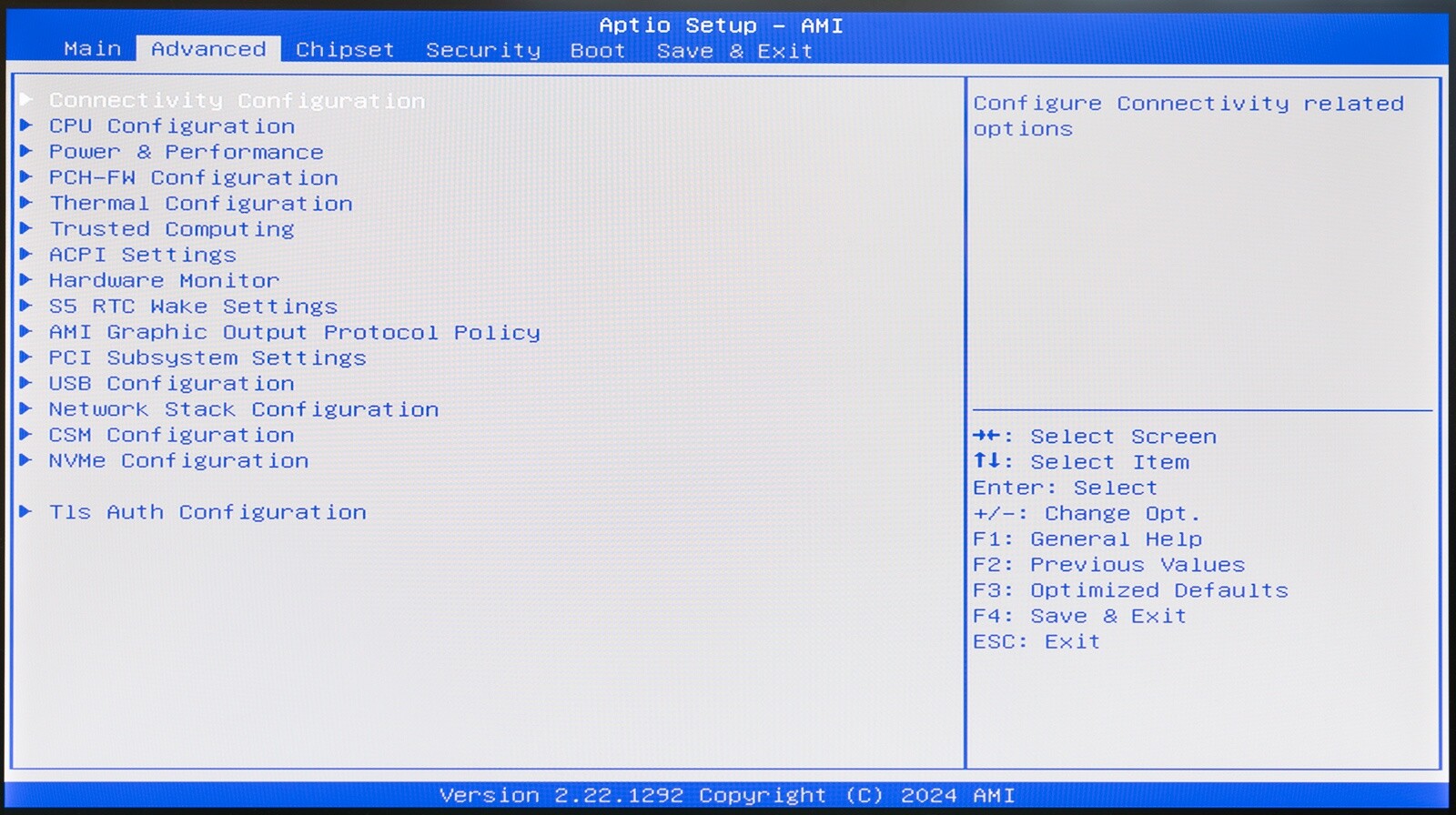Image resolution: width=1456 pixels, height=815 pixels.
Task: Open Tls Auth Configuration
Action: [x=207, y=512]
